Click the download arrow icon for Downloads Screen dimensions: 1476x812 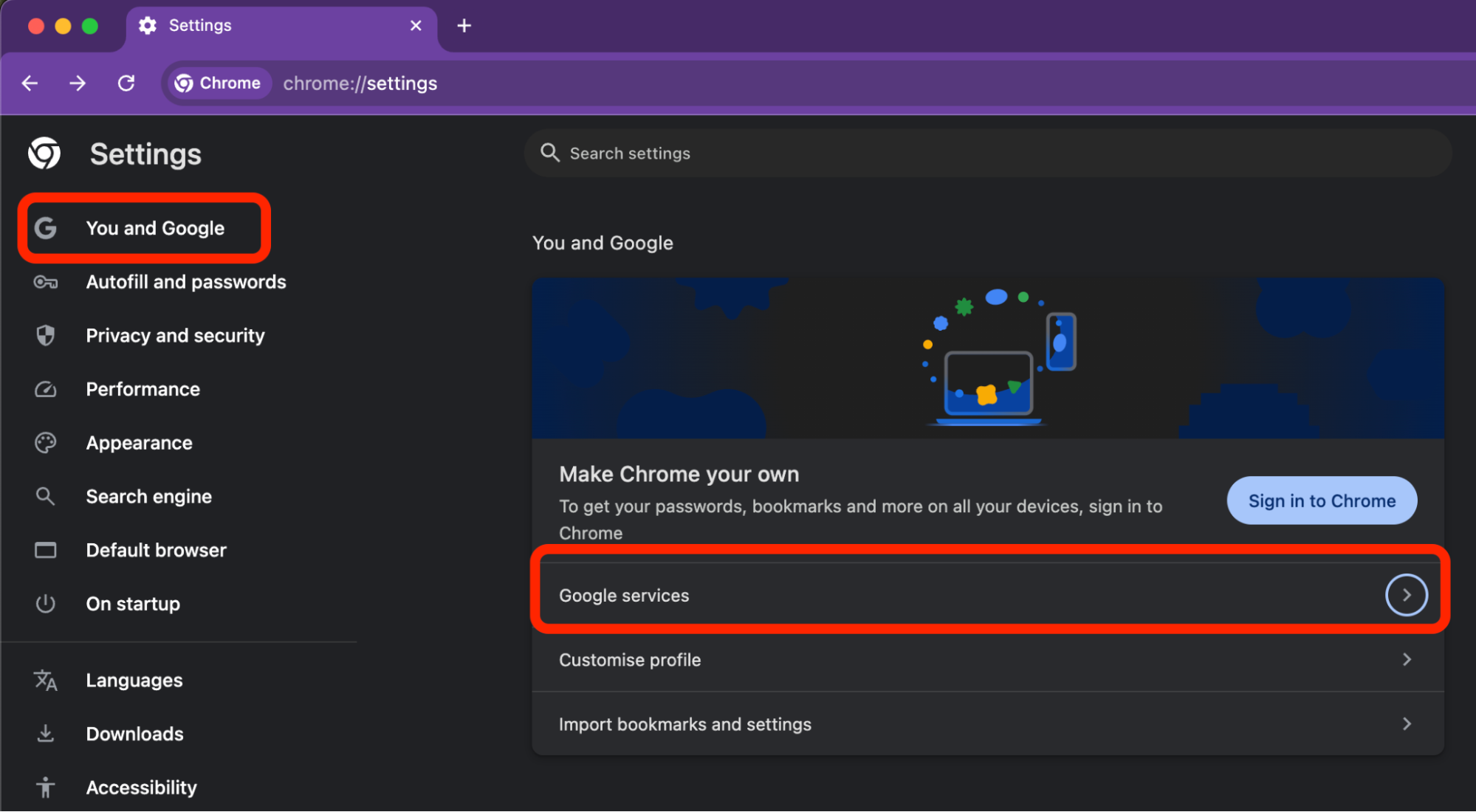(x=46, y=734)
